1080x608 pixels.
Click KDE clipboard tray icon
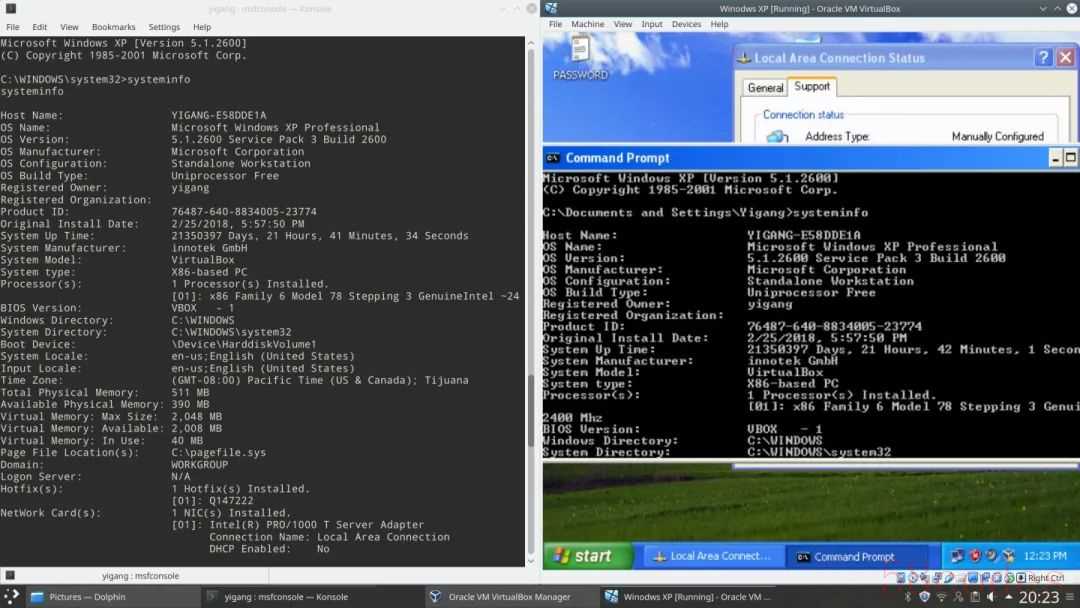(975, 597)
